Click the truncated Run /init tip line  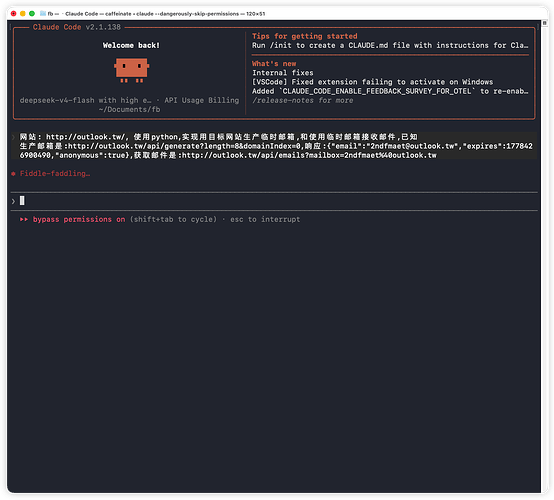390,45
